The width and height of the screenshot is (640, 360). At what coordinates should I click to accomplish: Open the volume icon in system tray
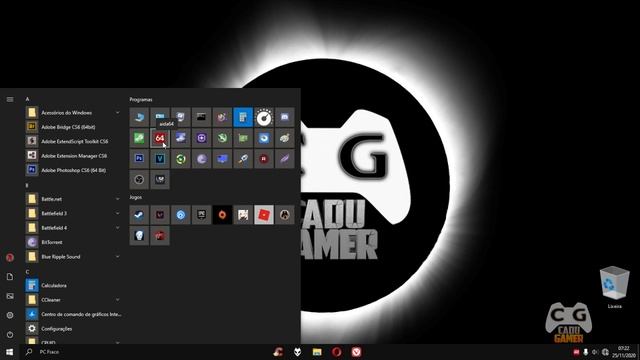(x=595, y=352)
